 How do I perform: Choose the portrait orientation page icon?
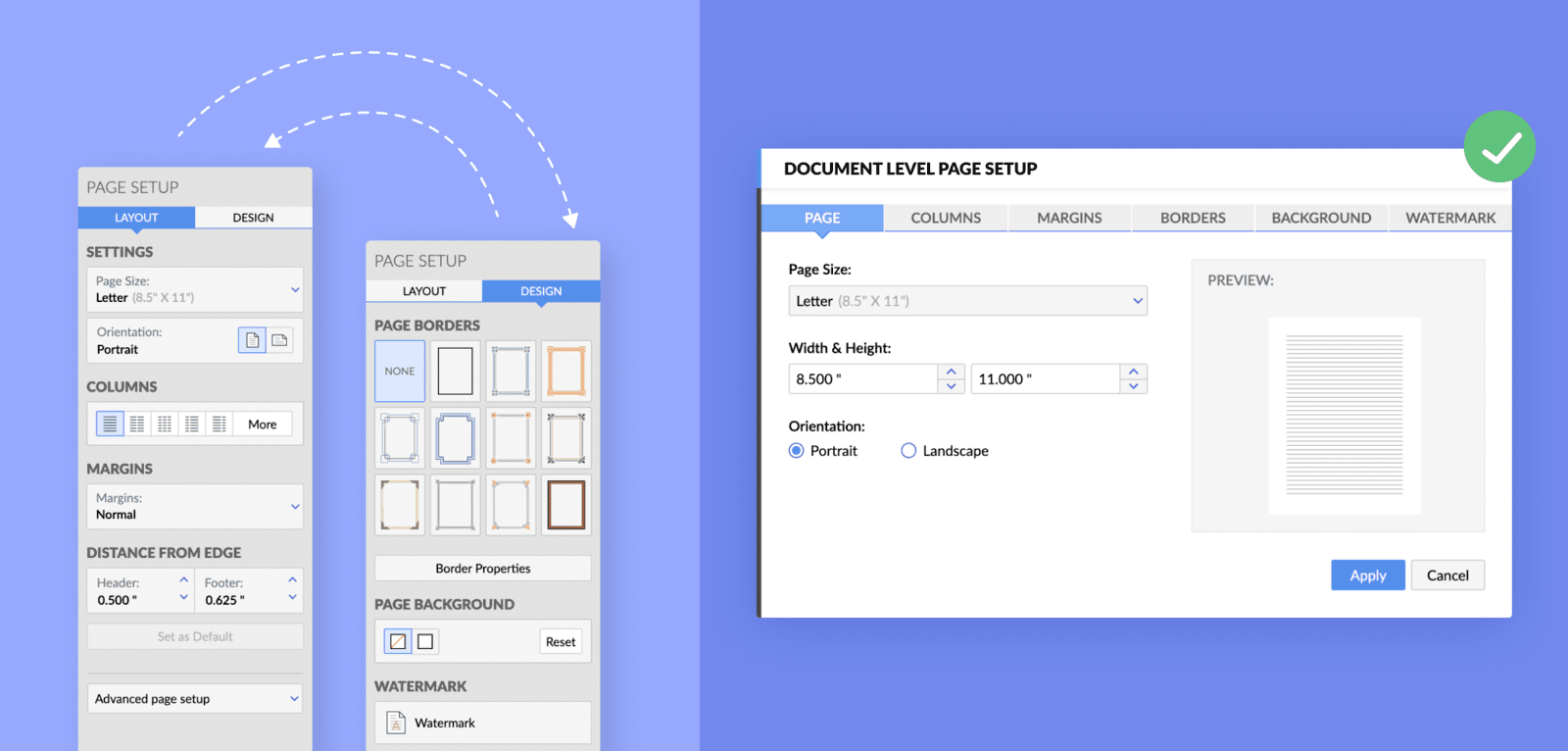coord(252,340)
